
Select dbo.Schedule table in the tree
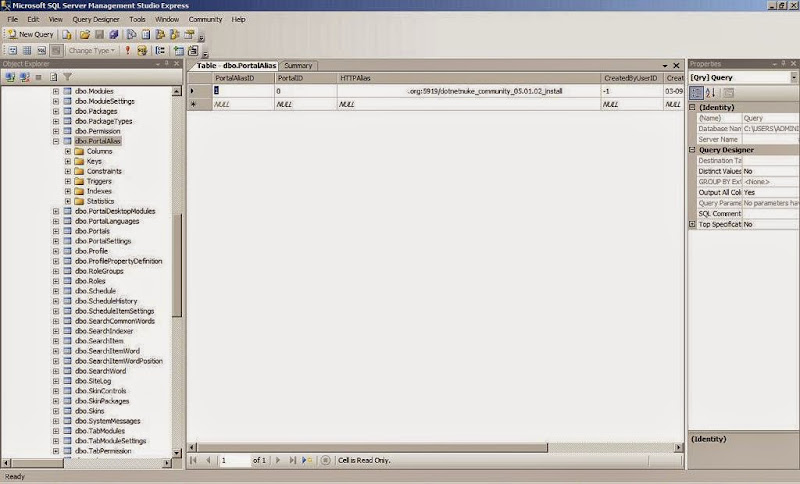[95, 291]
